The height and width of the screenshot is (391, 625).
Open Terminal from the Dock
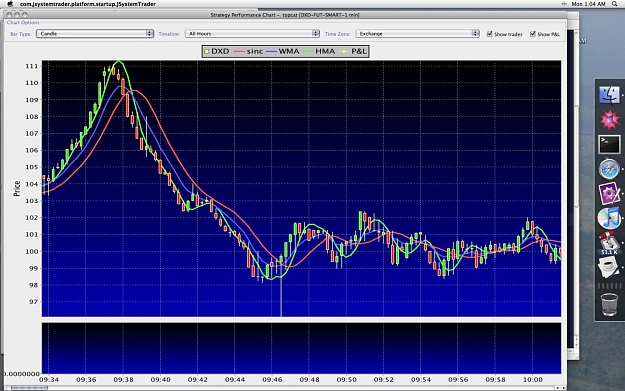coord(609,144)
